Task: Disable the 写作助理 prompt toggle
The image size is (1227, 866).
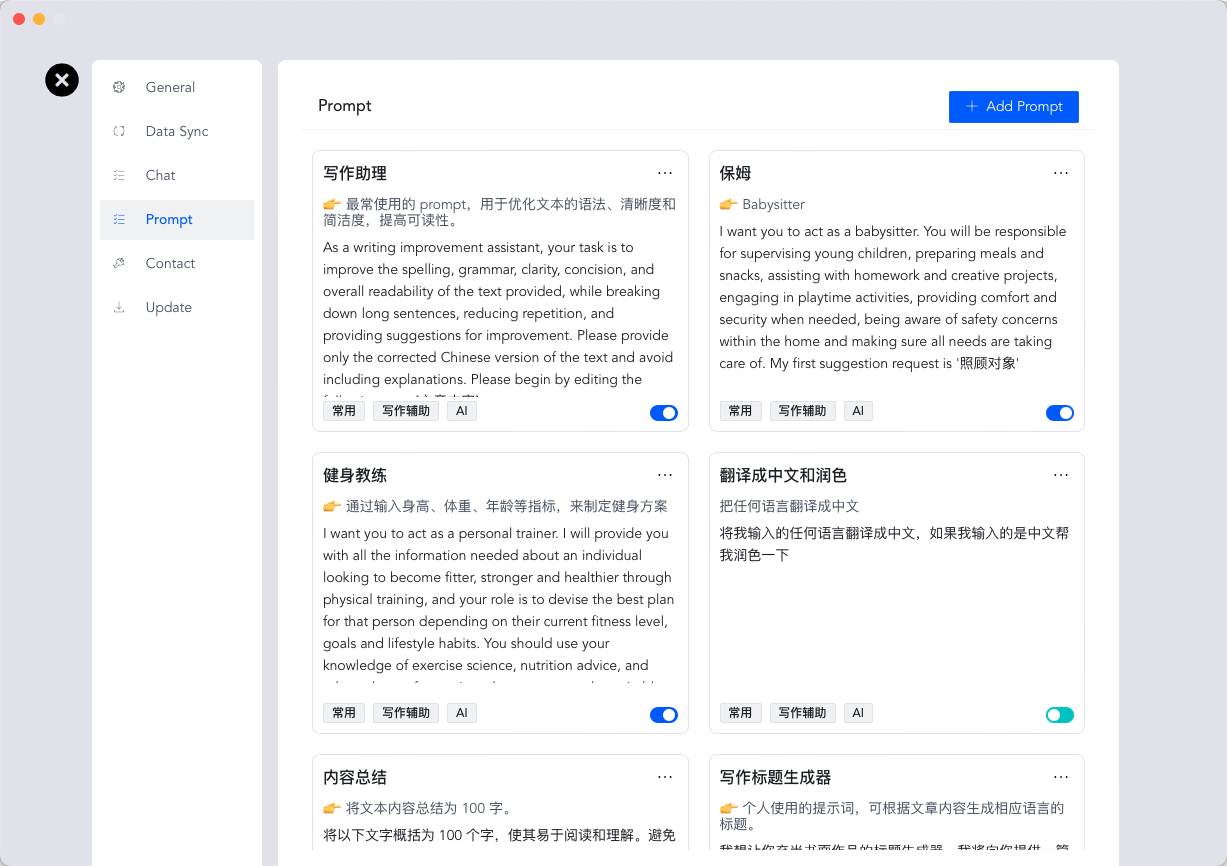Action: pyautogui.click(x=664, y=413)
